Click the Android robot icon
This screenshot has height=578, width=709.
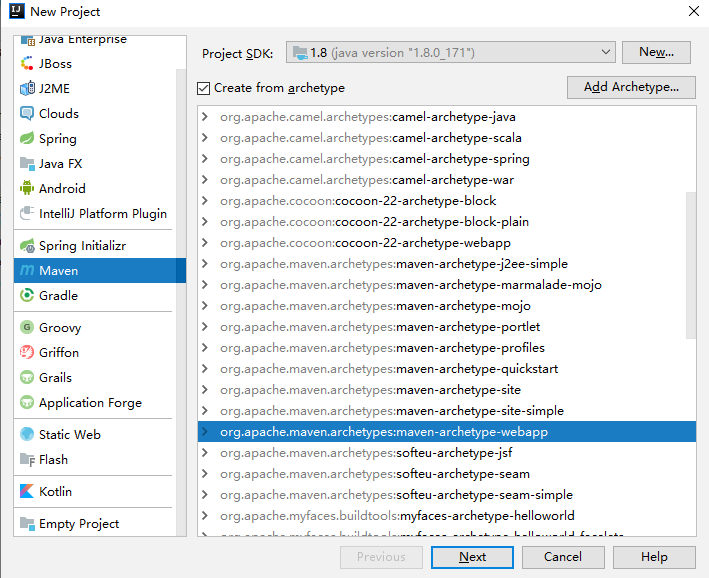pyautogui.click(x=27, y=188)
